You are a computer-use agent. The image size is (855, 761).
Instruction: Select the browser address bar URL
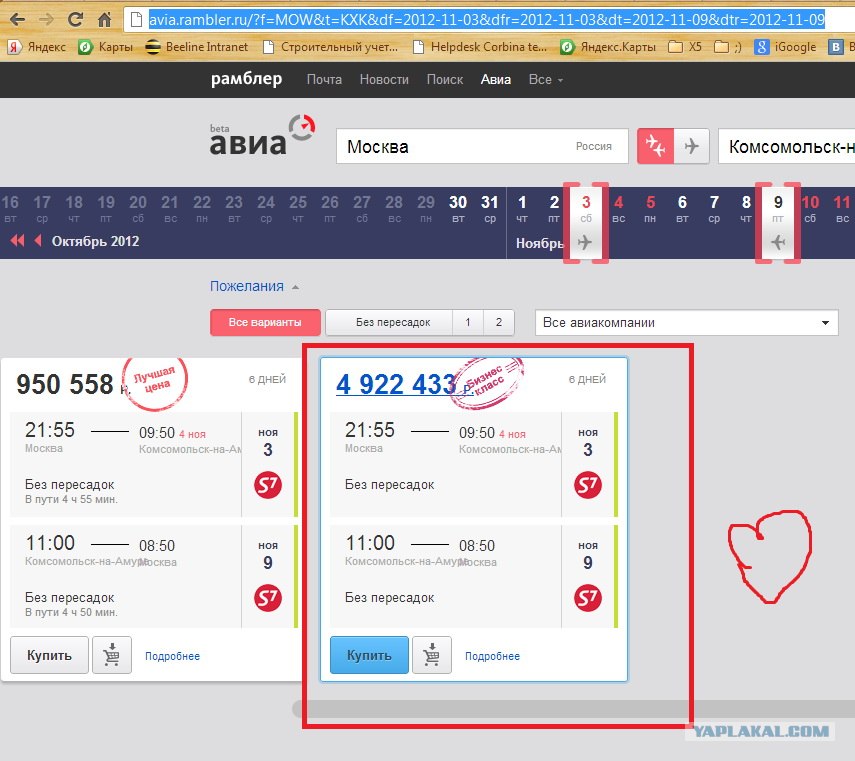click(486, 20)
